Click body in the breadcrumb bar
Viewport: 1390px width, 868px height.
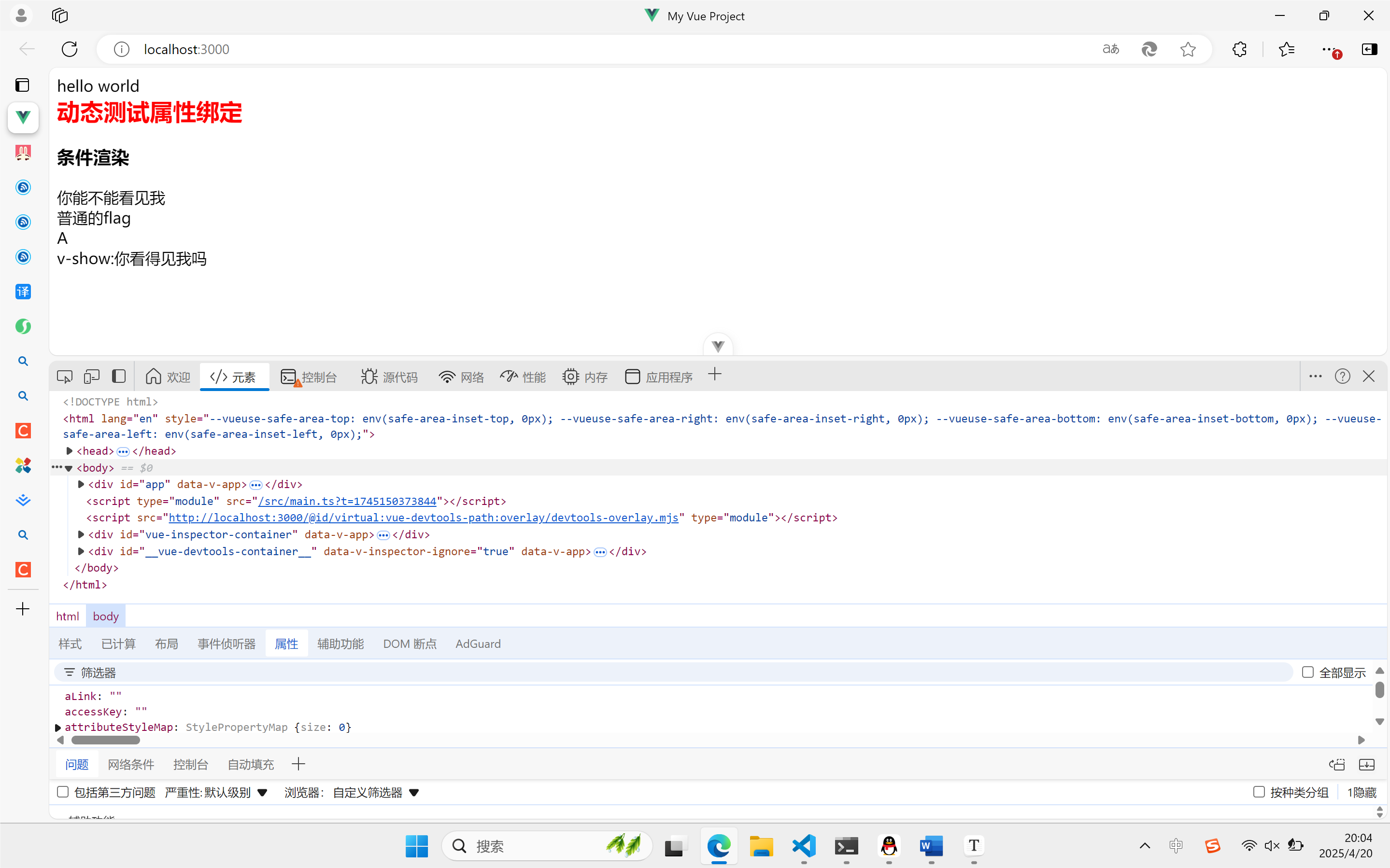coord(106,616)
